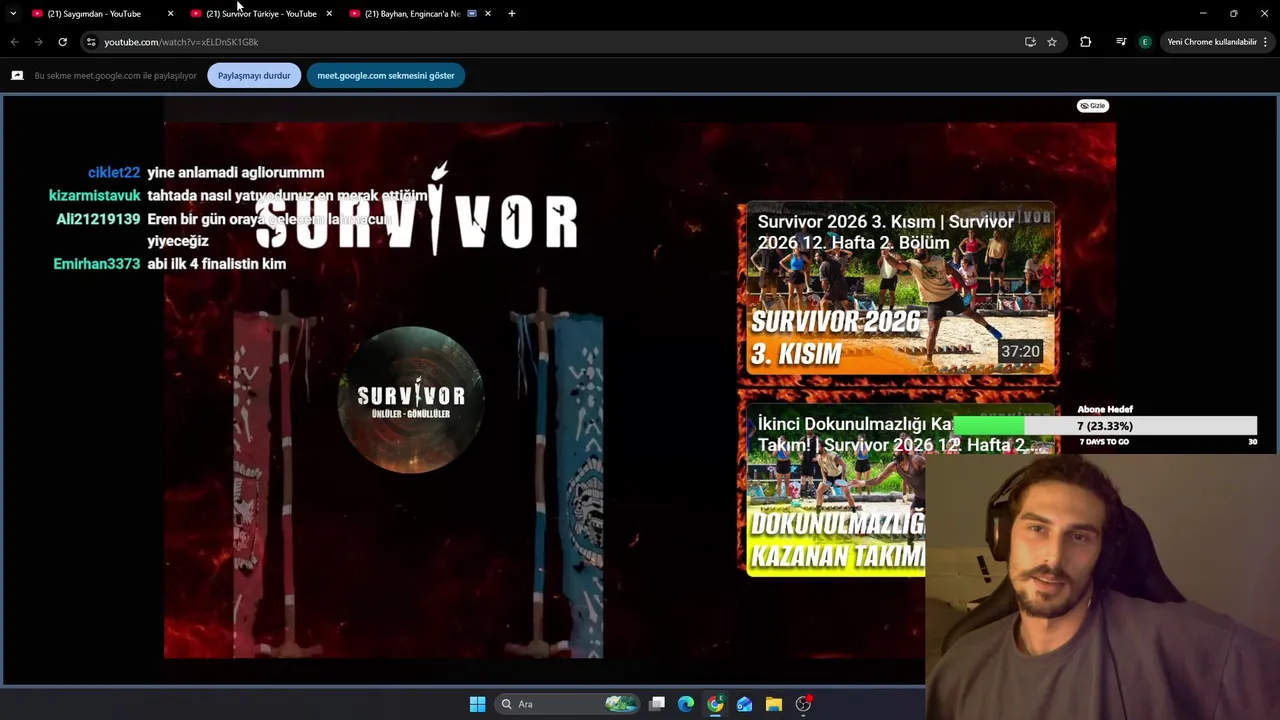
Task: Open site information icon in the address bar
Action: tap(91, 42)
